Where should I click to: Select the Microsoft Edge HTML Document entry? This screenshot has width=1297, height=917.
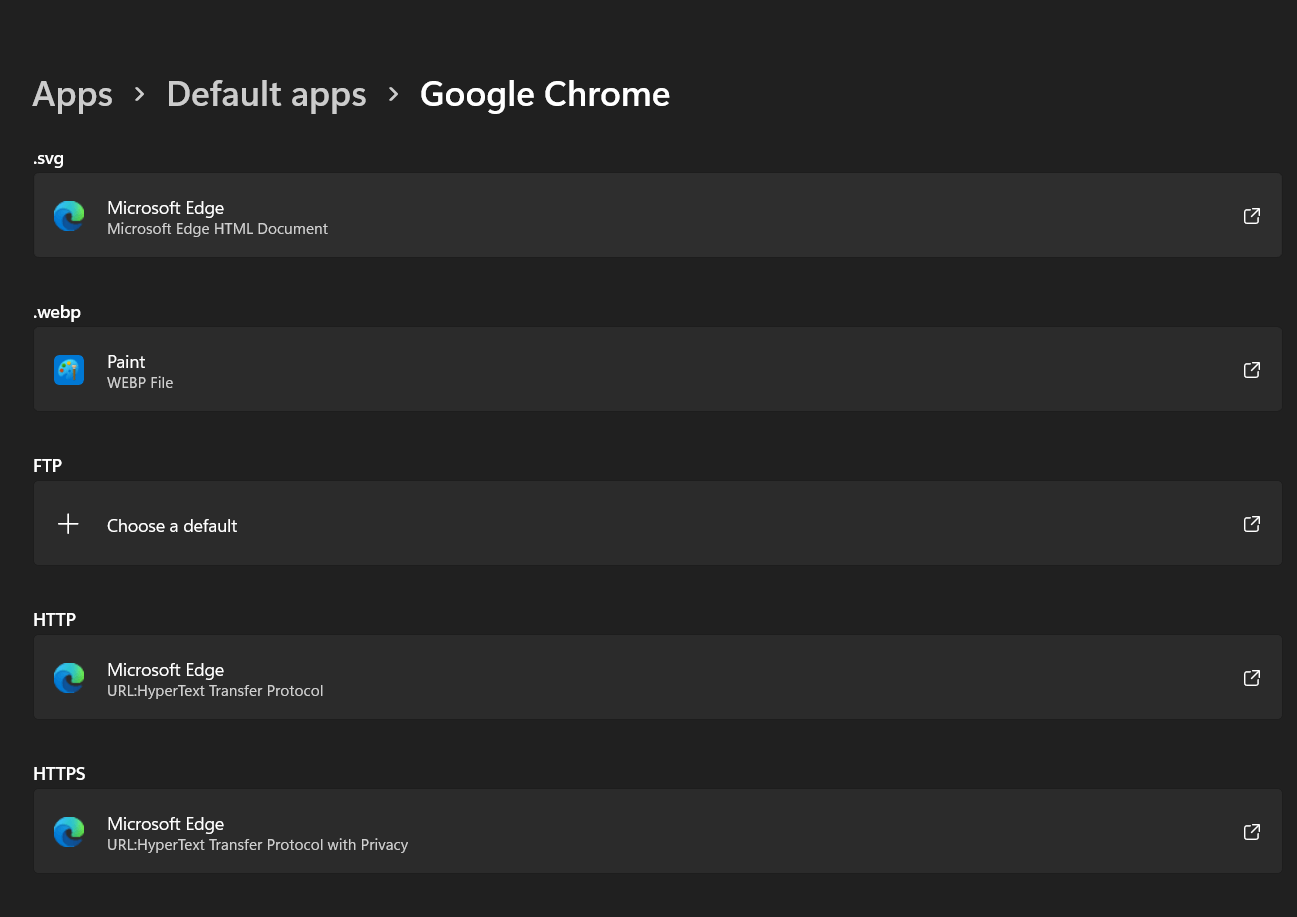coord(217,229)
